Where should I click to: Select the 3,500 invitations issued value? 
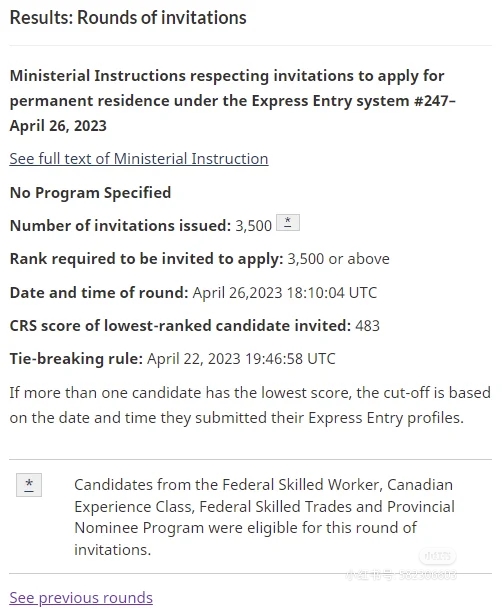click(x=253, y=226)
